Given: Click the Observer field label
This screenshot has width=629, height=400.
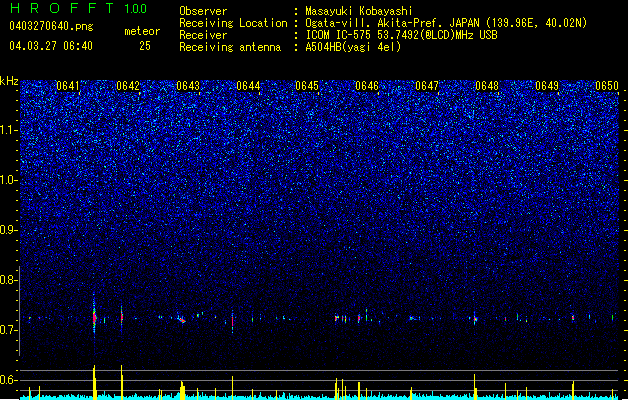Looking at the screenshot, I should [203, 11].
